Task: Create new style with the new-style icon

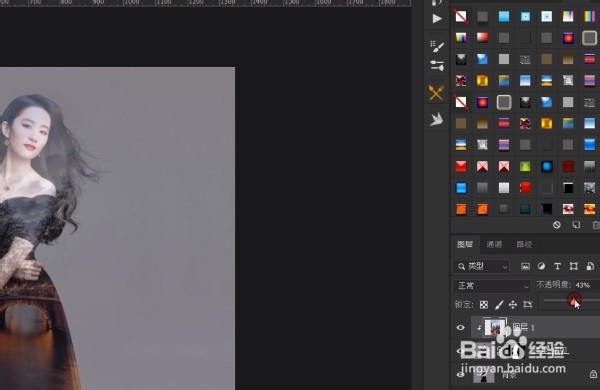Action: coord(576,225)
